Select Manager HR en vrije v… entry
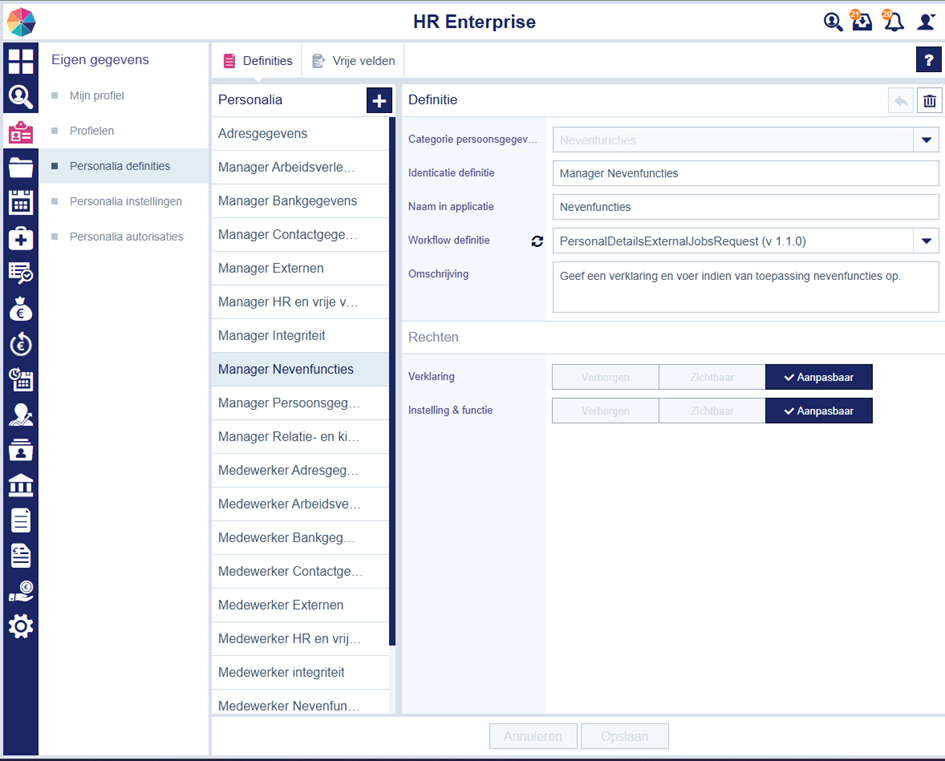This screenshot has height=761, width=945. tap(300, 302)
